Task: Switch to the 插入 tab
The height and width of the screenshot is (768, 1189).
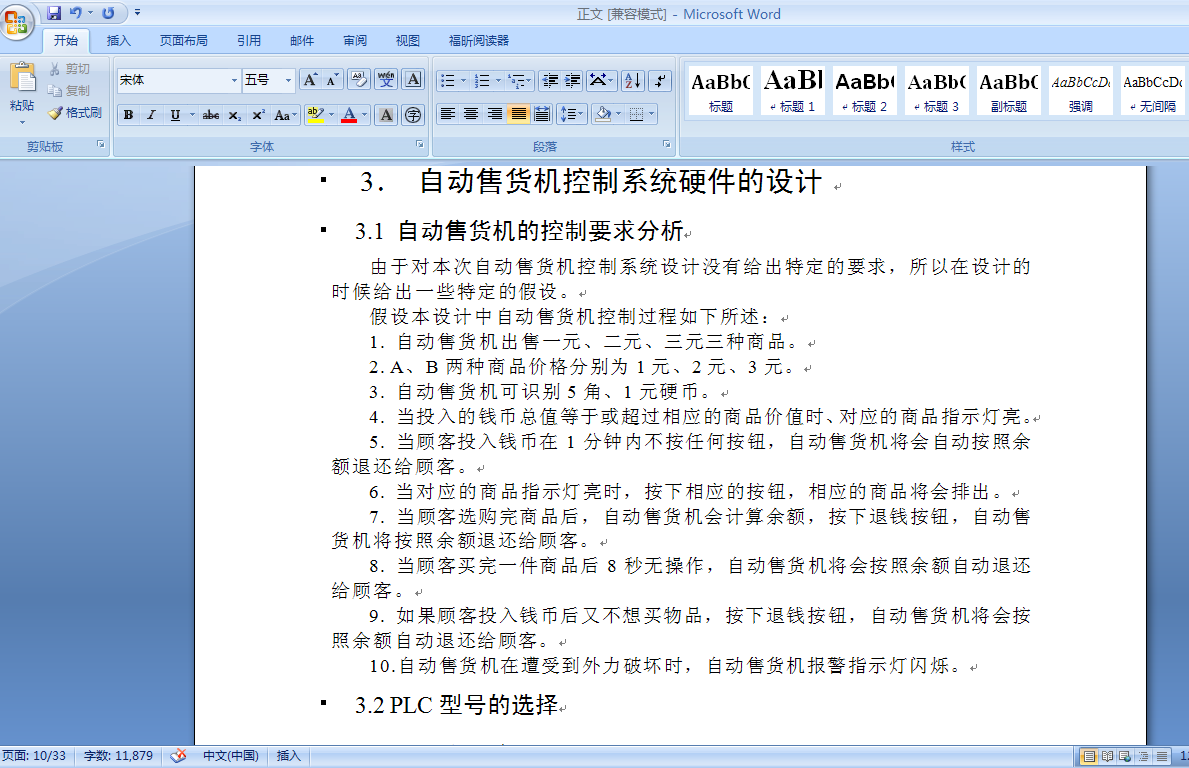Action: pos(118,41)
